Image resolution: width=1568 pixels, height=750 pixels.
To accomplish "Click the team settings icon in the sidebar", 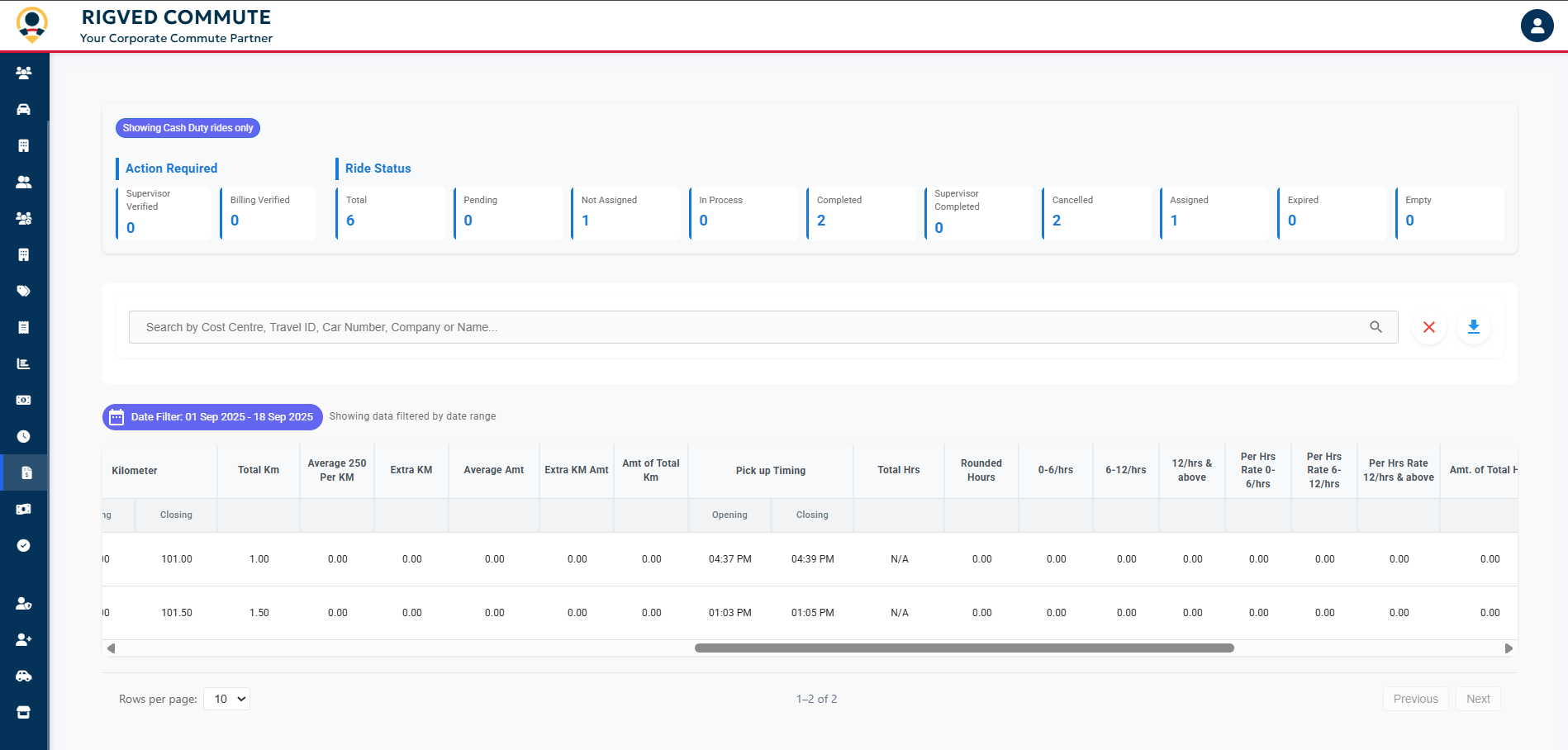I will (x=24, y=218).
